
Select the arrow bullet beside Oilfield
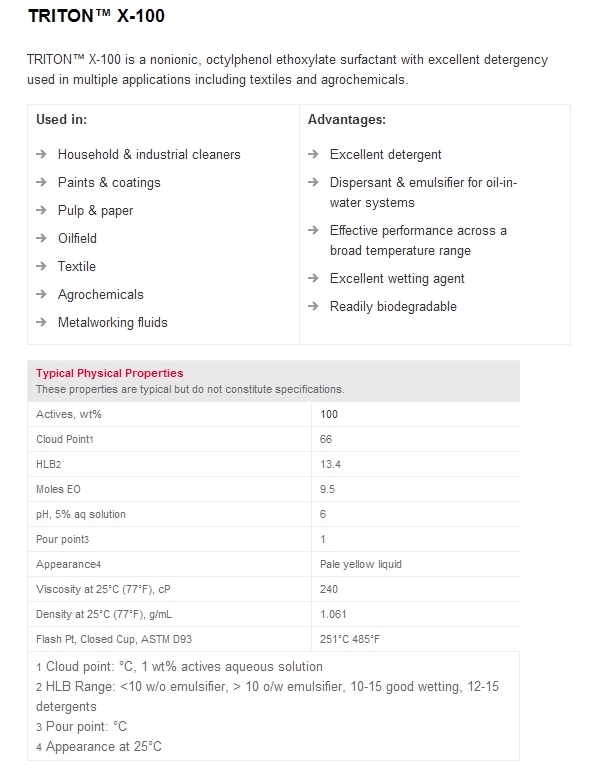tap(41, 238)
